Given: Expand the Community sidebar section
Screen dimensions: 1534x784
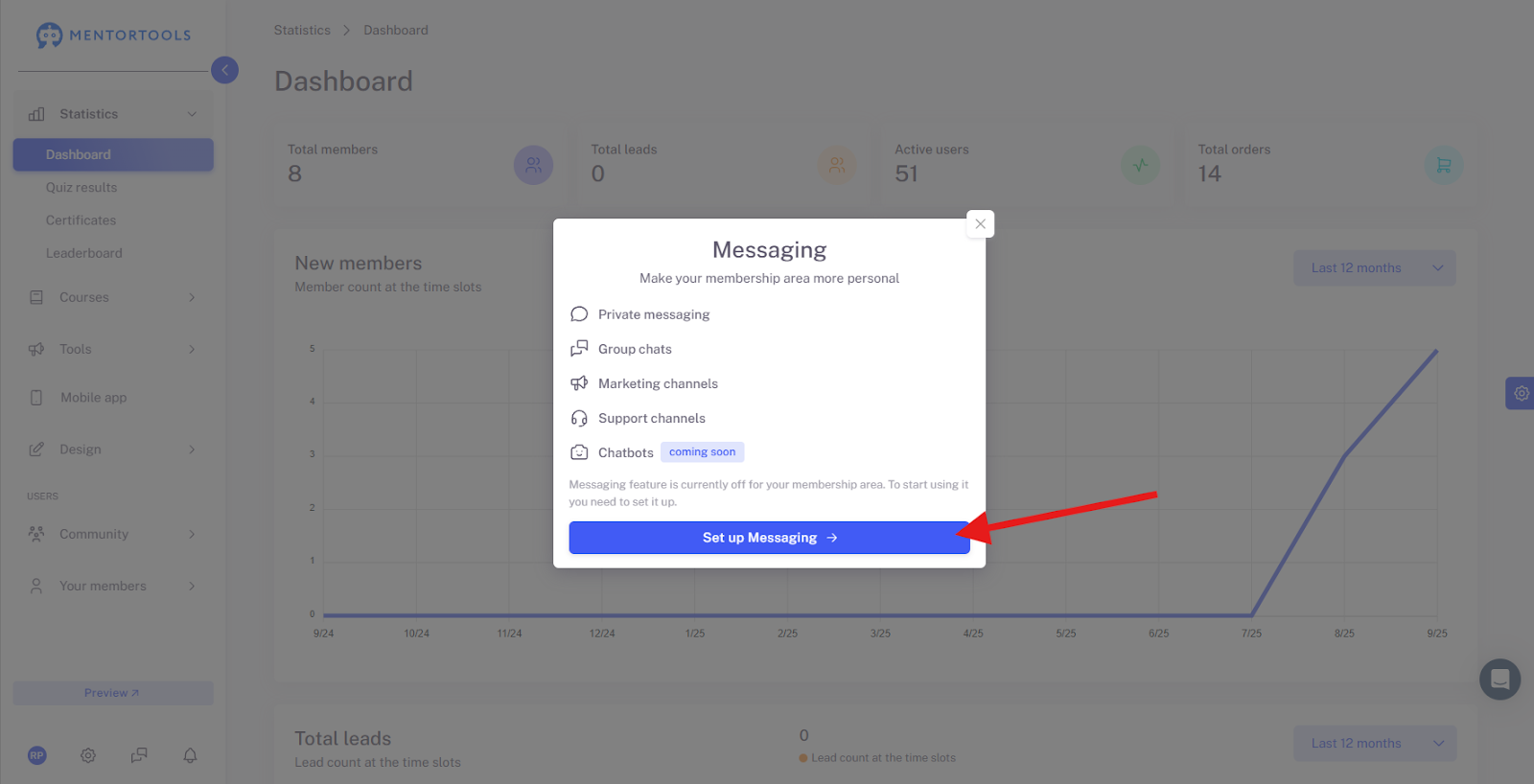Looking at the screenshot, I should tap(113, 534).
